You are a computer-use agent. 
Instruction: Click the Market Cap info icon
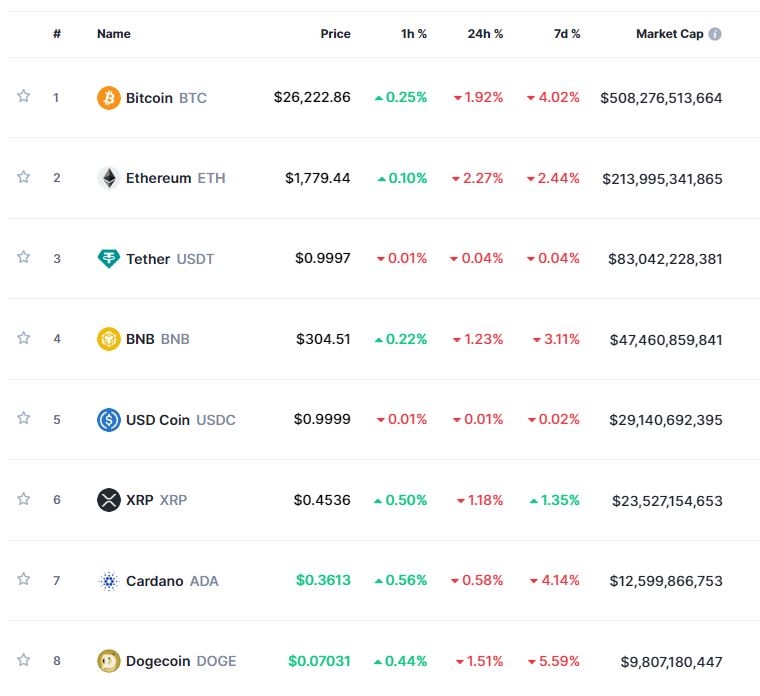tap(715, 34)
